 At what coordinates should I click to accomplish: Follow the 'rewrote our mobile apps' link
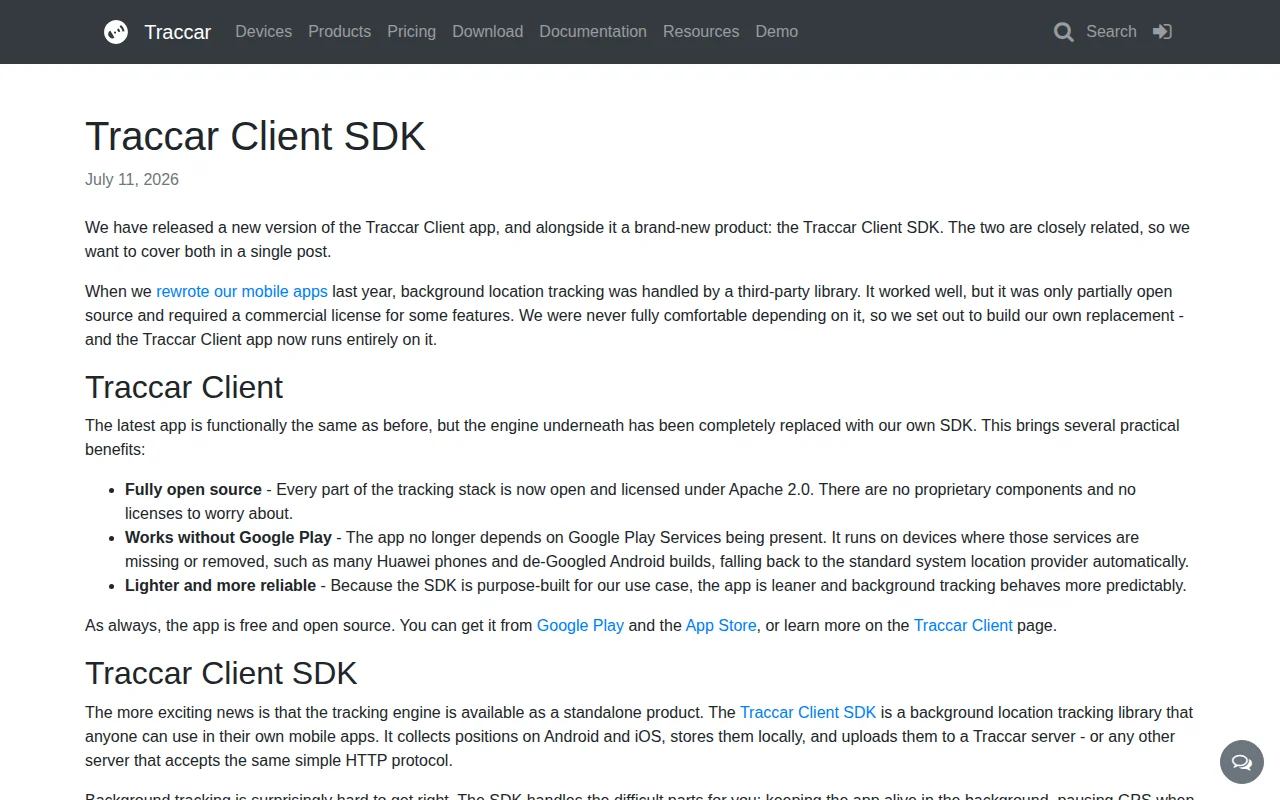coord(242,292)
